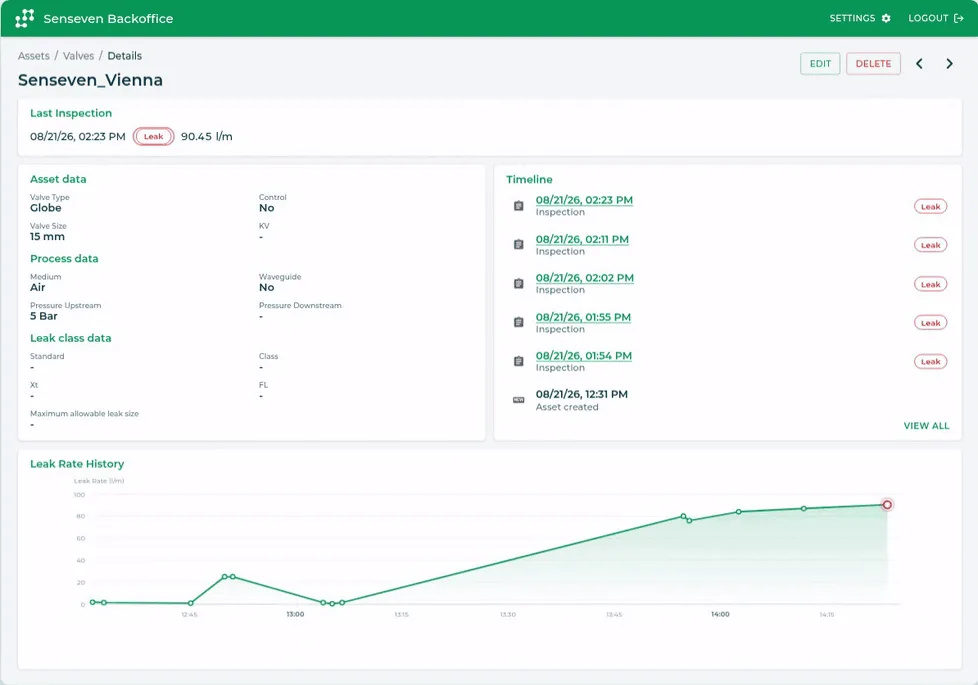Click clipboard icon for 01:54 PM inspection
978x685 pixels.
(518, 361)
